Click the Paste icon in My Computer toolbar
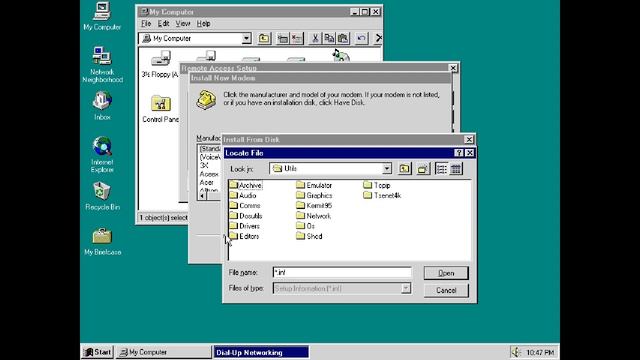 [343, 38]
